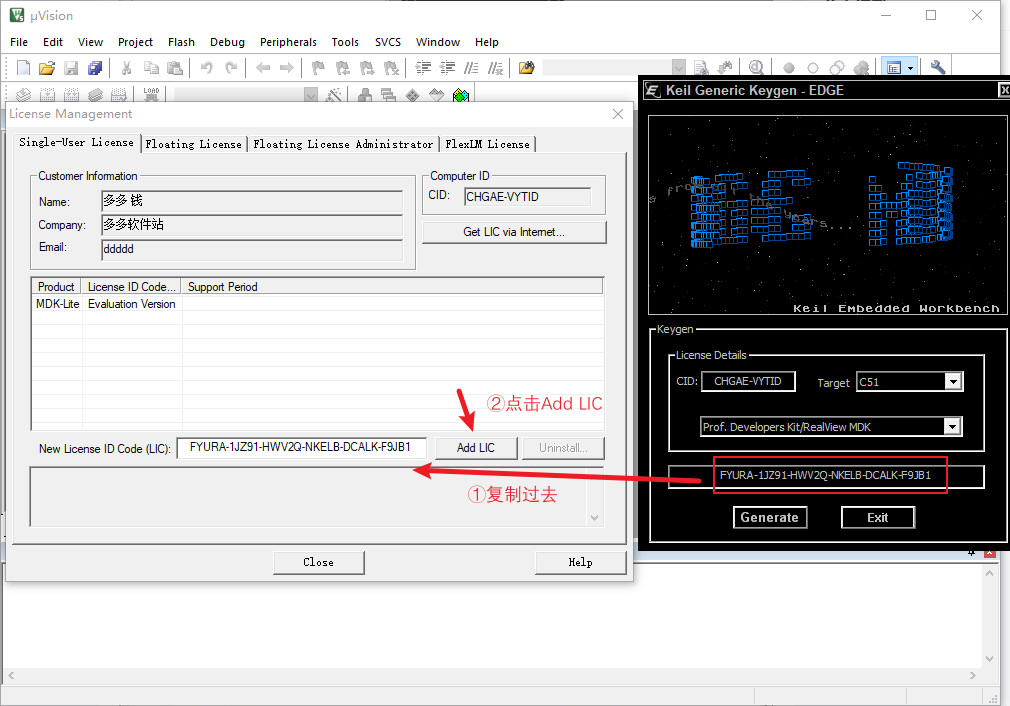Screen dimensions: 1010x706
Task: Open the File menu
Action: click(x=19, y=42)
